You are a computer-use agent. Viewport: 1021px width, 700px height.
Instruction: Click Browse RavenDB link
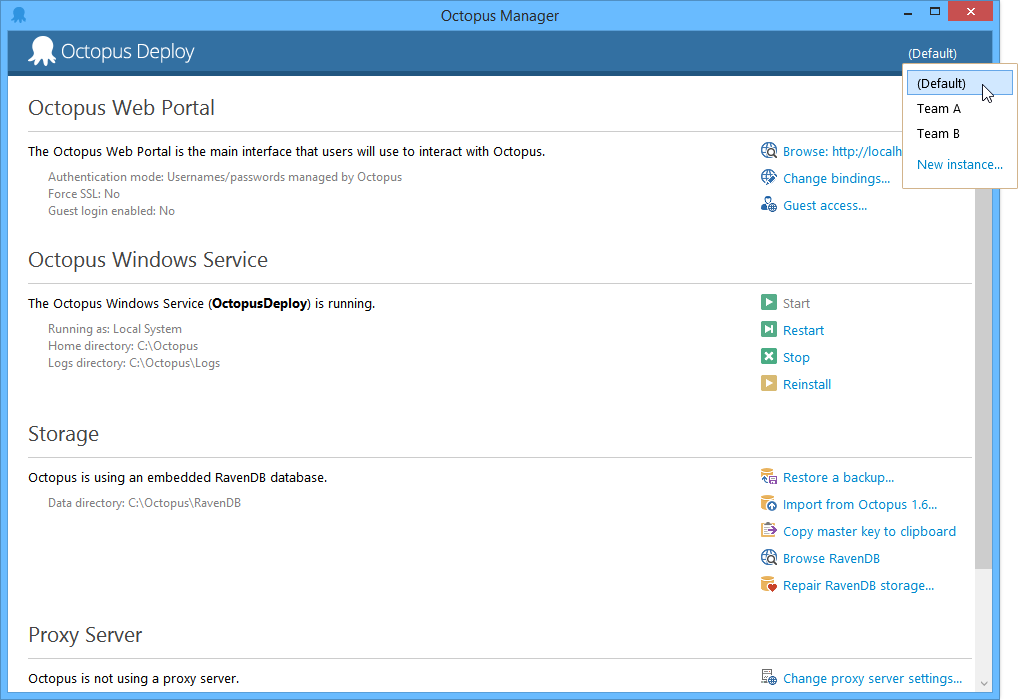831,557
